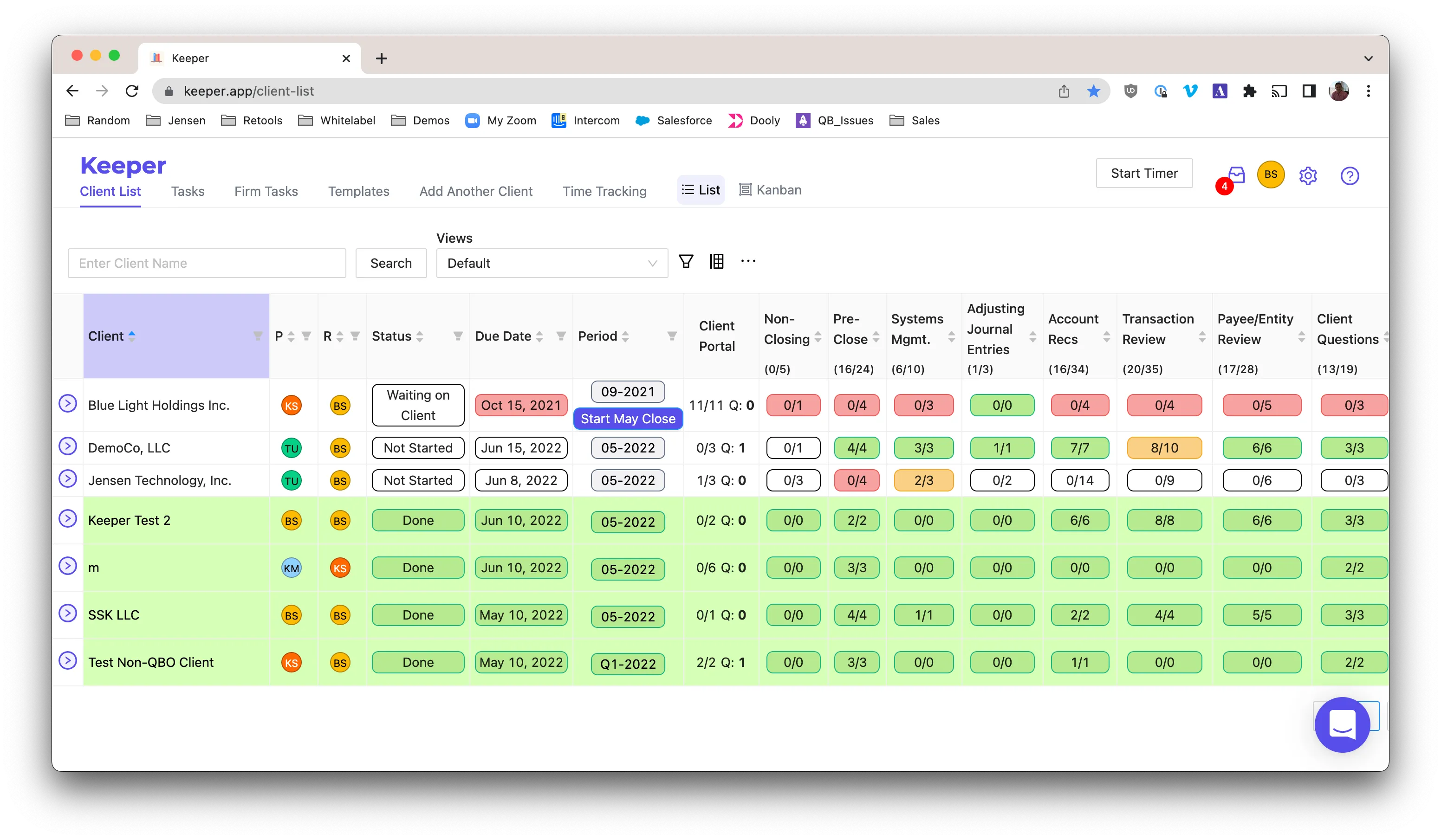Open the Salesforce bookmark
The image size is (1441, 840).
point(674,121)
